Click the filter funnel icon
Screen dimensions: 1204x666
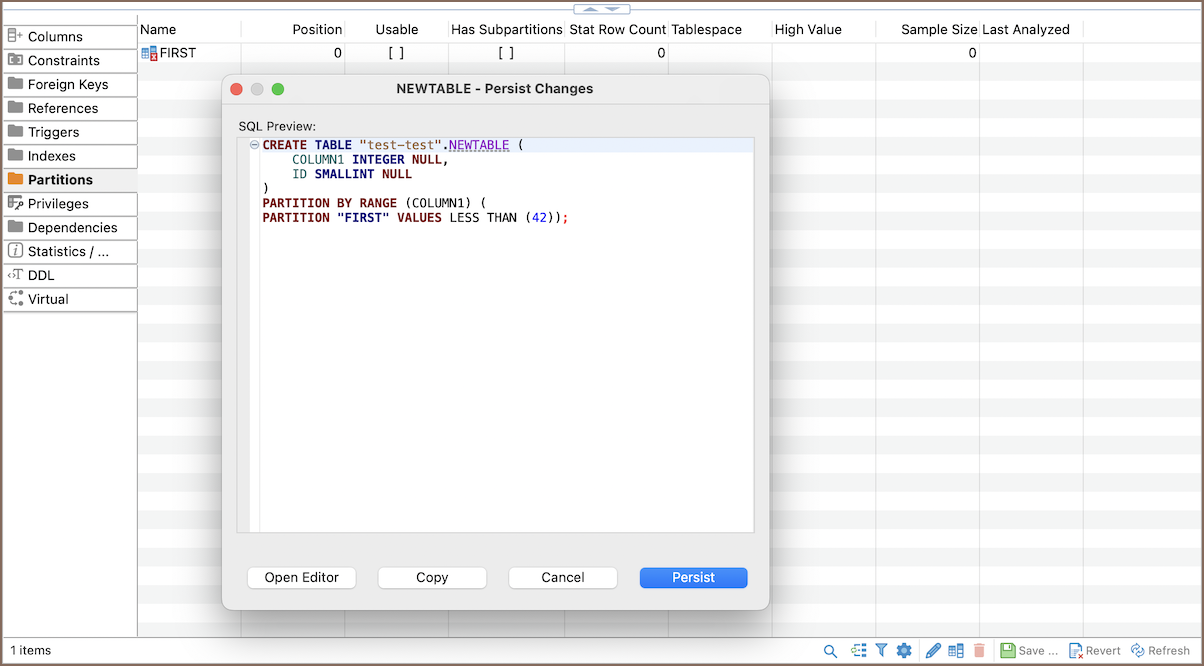[x=881, y=650]
